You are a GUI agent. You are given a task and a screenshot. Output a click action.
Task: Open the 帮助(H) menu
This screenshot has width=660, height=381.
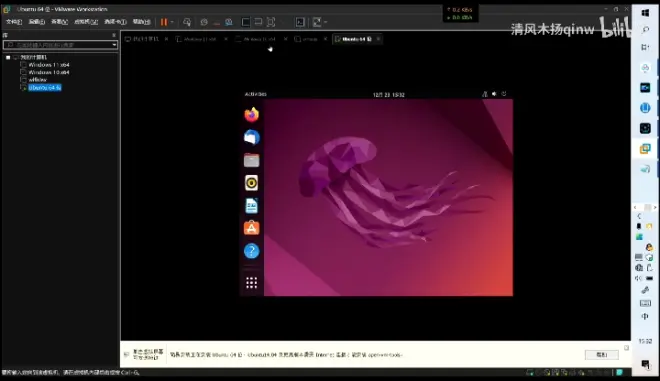141,22
